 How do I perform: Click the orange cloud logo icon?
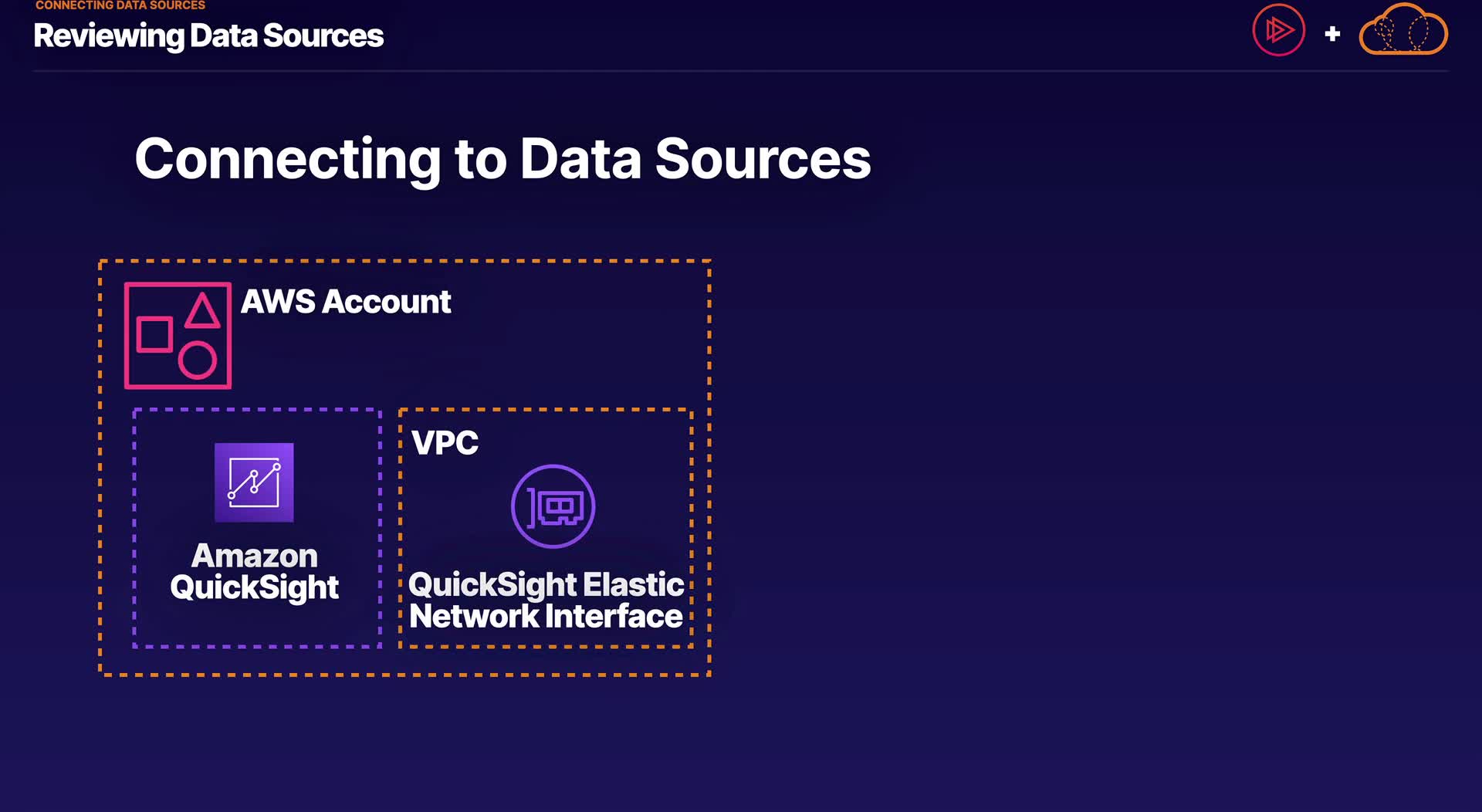(1402, 32)
